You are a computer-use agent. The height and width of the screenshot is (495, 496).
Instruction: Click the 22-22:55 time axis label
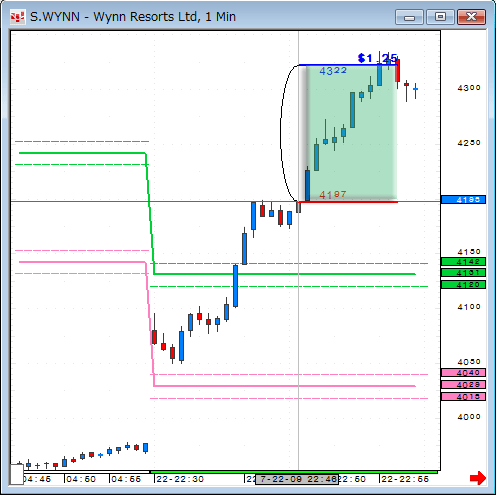click(405, 479)
